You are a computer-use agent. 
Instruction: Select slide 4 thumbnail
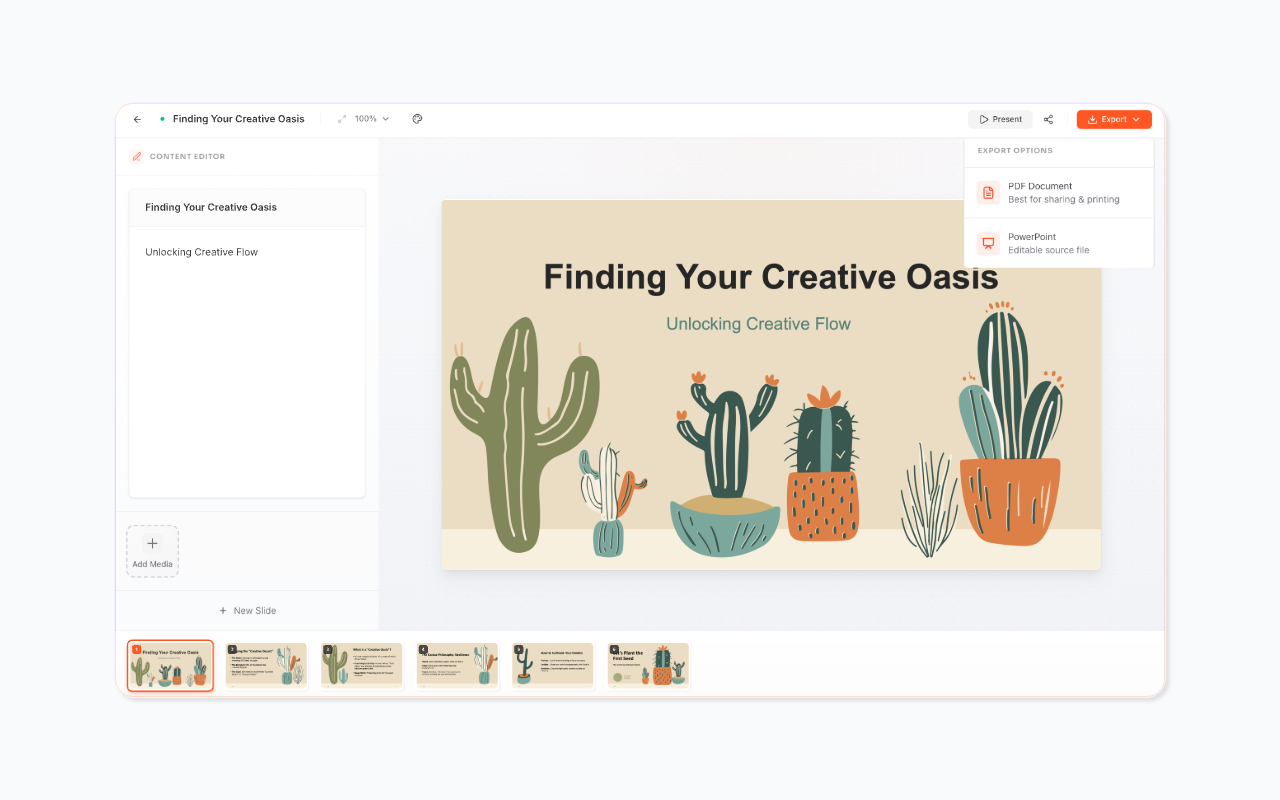(457, 665)
